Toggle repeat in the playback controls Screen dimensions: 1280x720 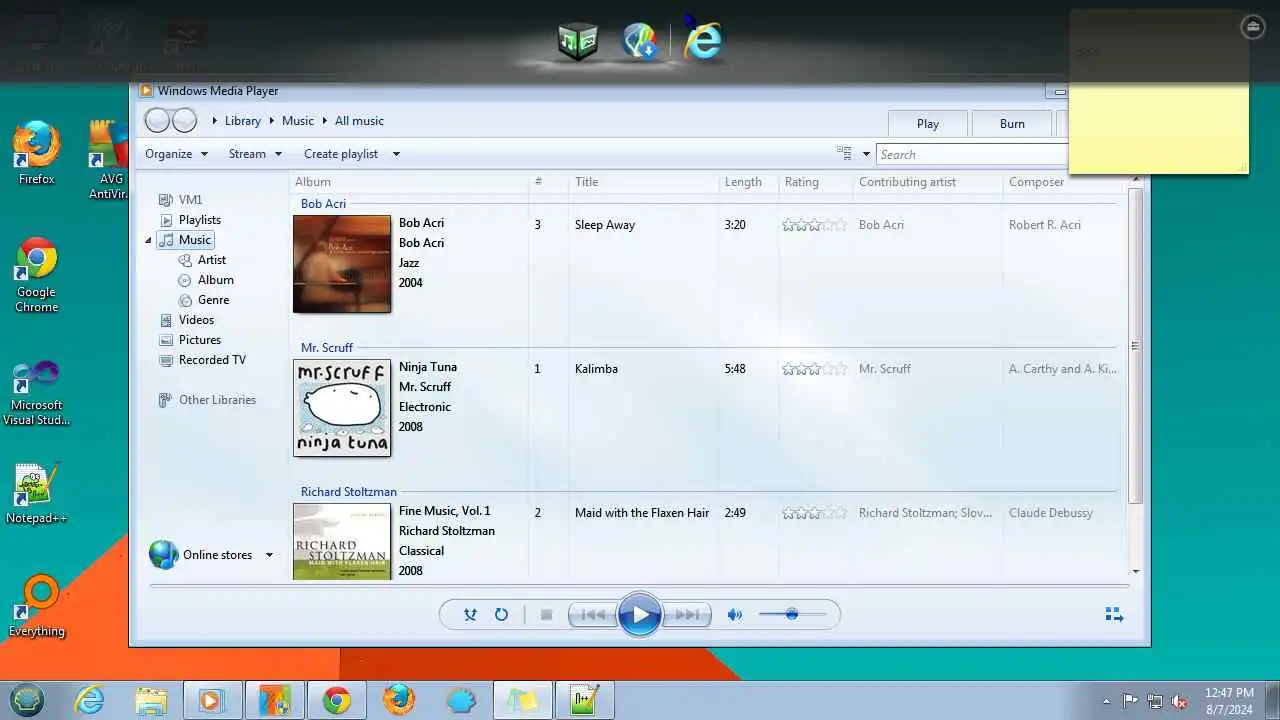tap(501, 615)
